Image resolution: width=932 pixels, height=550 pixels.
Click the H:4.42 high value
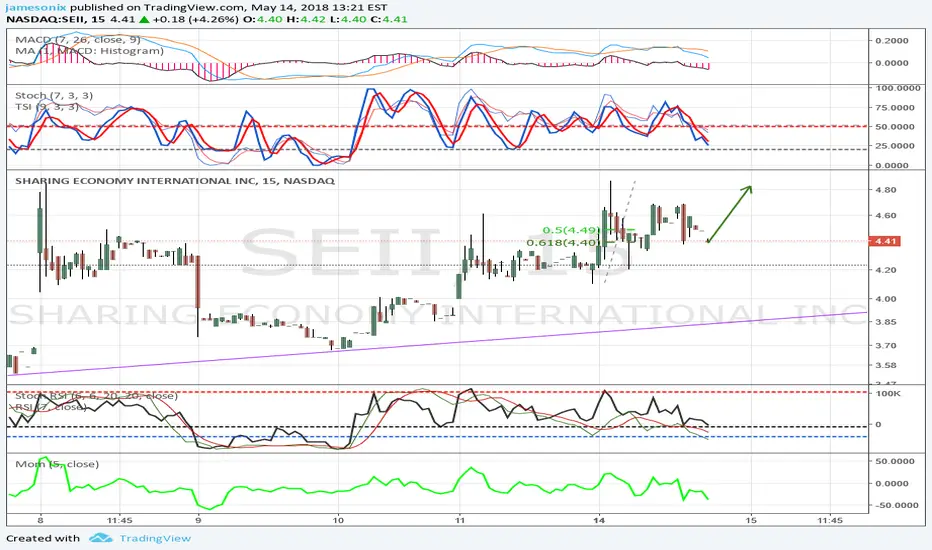306,19
